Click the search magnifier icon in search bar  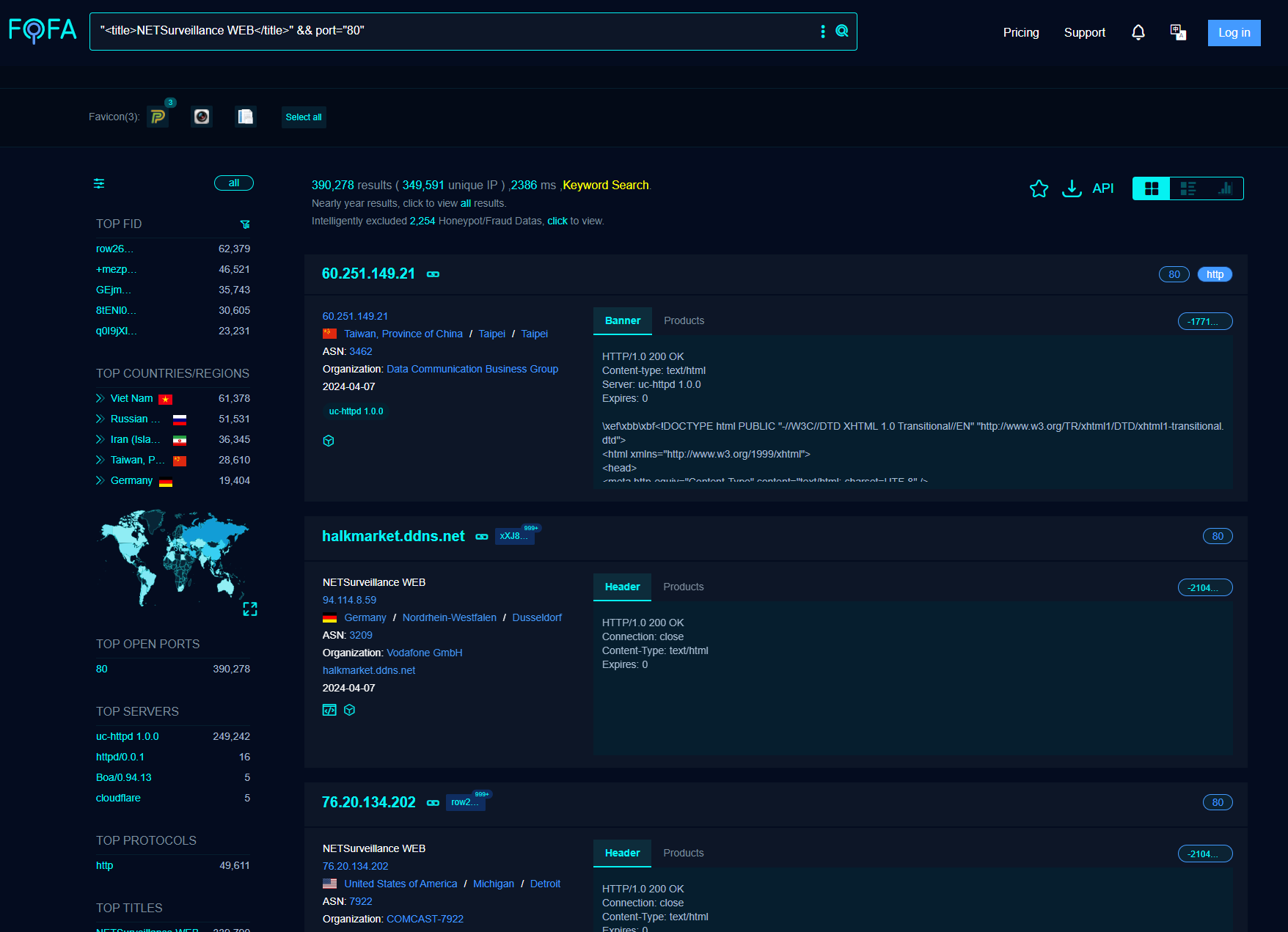[842, 31]
